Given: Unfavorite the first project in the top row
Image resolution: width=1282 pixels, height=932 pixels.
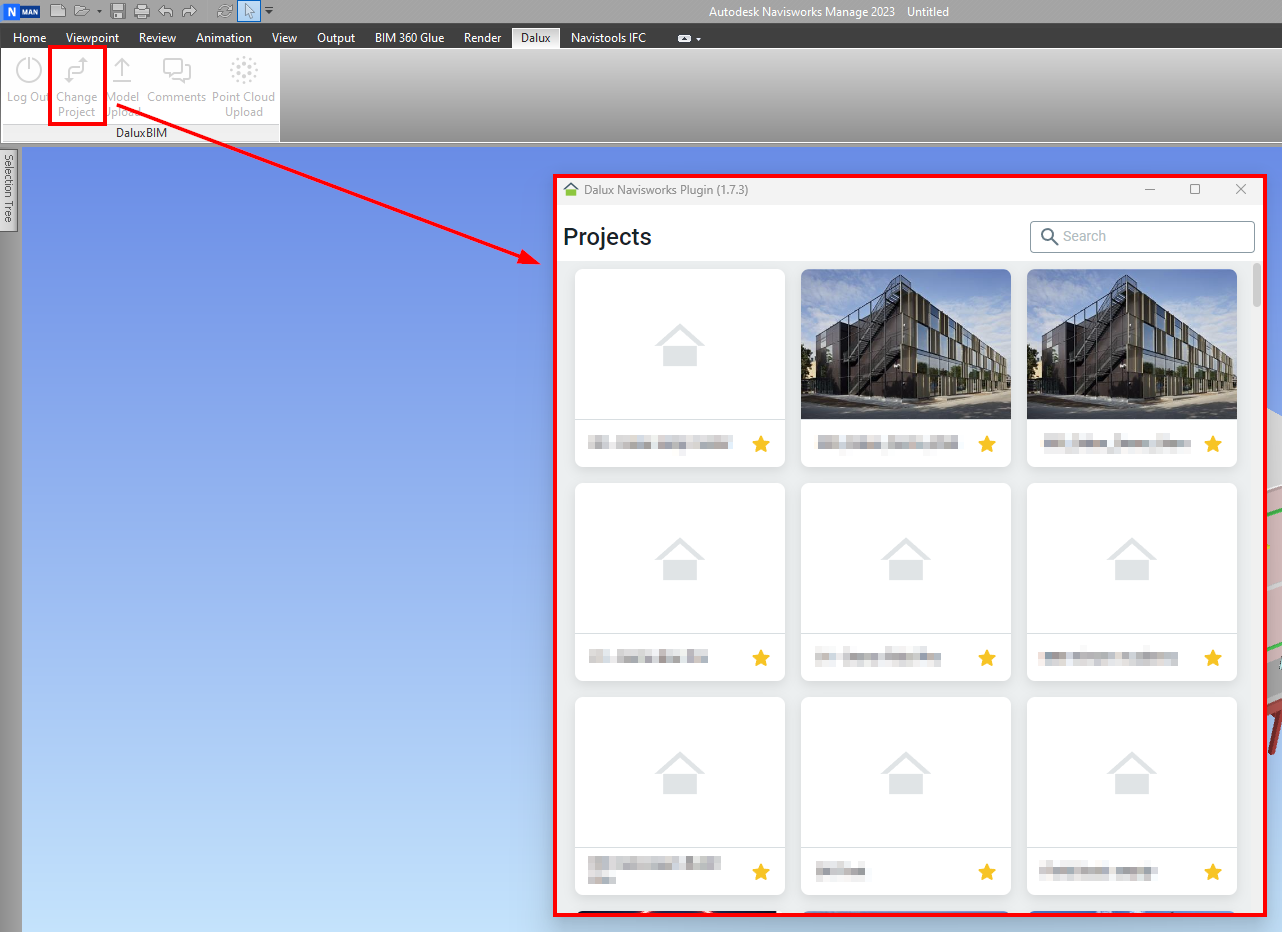Looking at the screenshot, I should coord(761,443).
